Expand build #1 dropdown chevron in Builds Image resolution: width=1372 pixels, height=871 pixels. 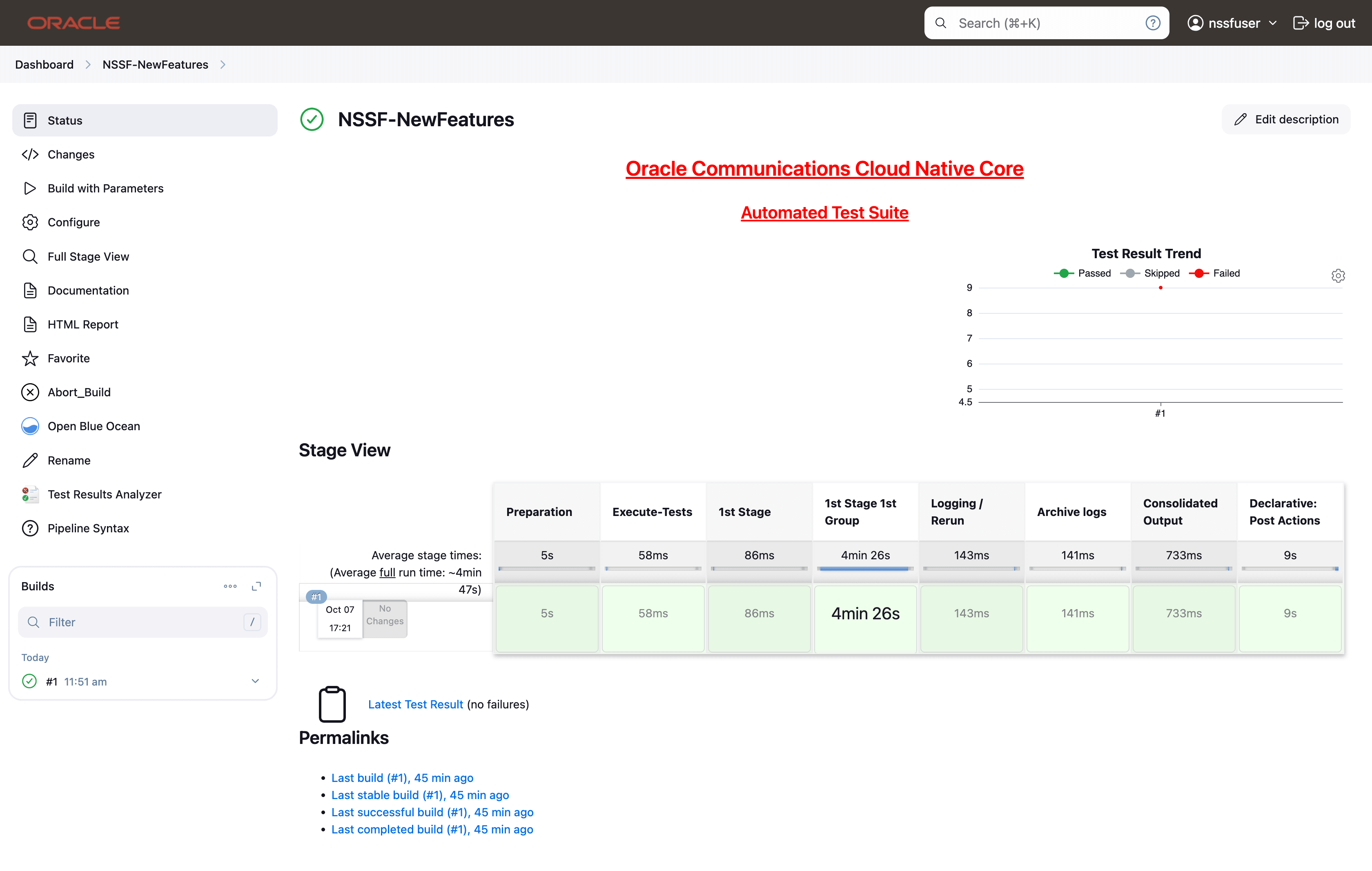pos(255,681)
